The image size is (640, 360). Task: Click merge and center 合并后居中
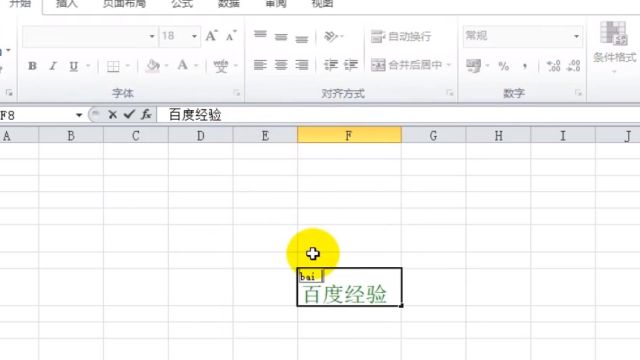[x=407, y=65]
